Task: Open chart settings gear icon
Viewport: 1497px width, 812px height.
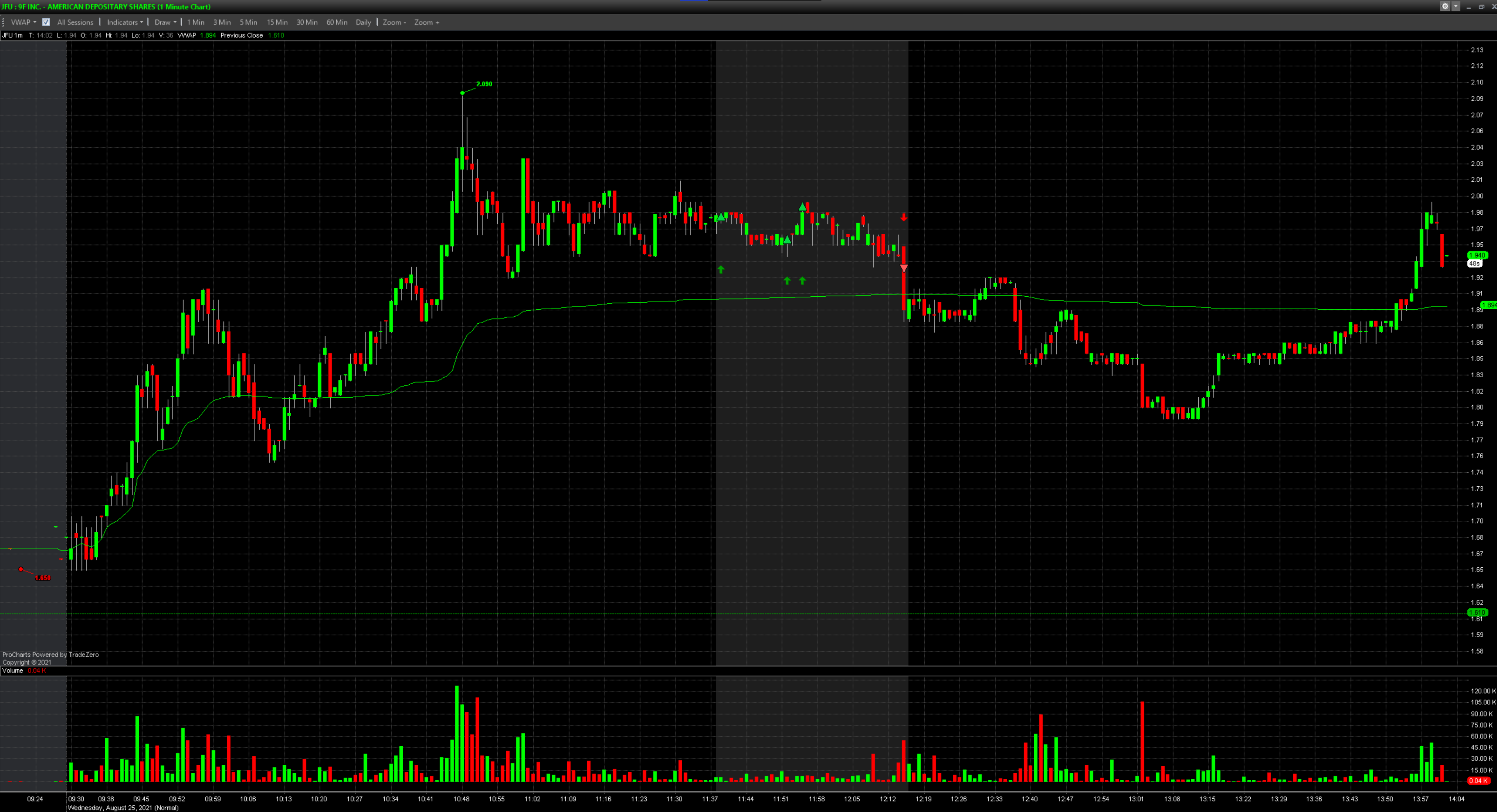Action: tap(1445, 6)
